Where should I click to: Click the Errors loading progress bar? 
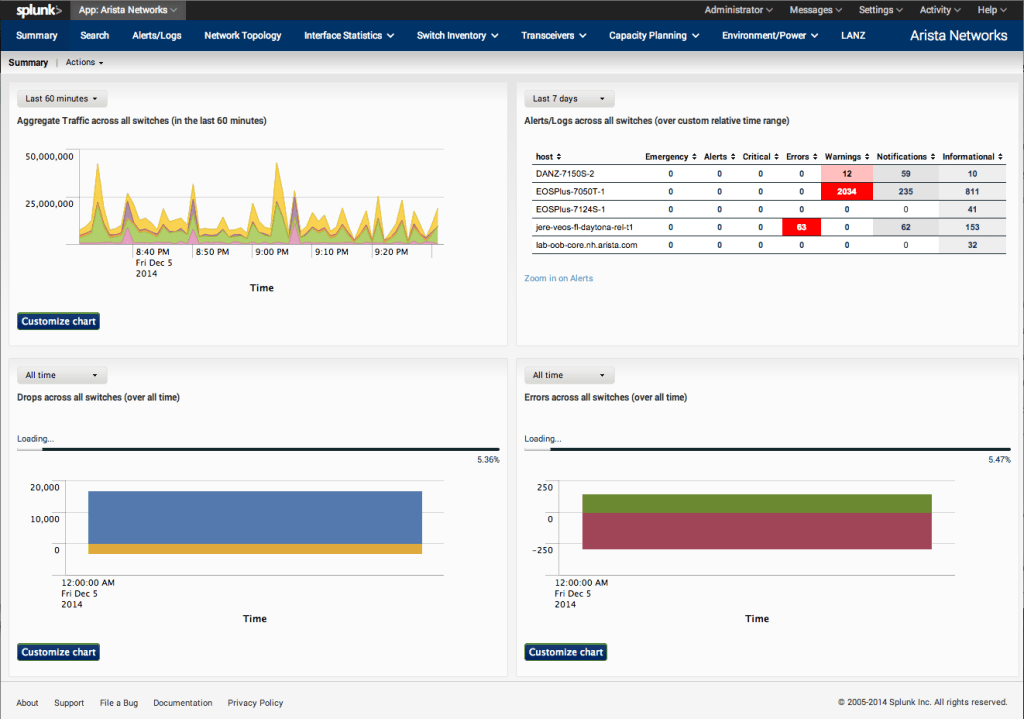point(767,449)
